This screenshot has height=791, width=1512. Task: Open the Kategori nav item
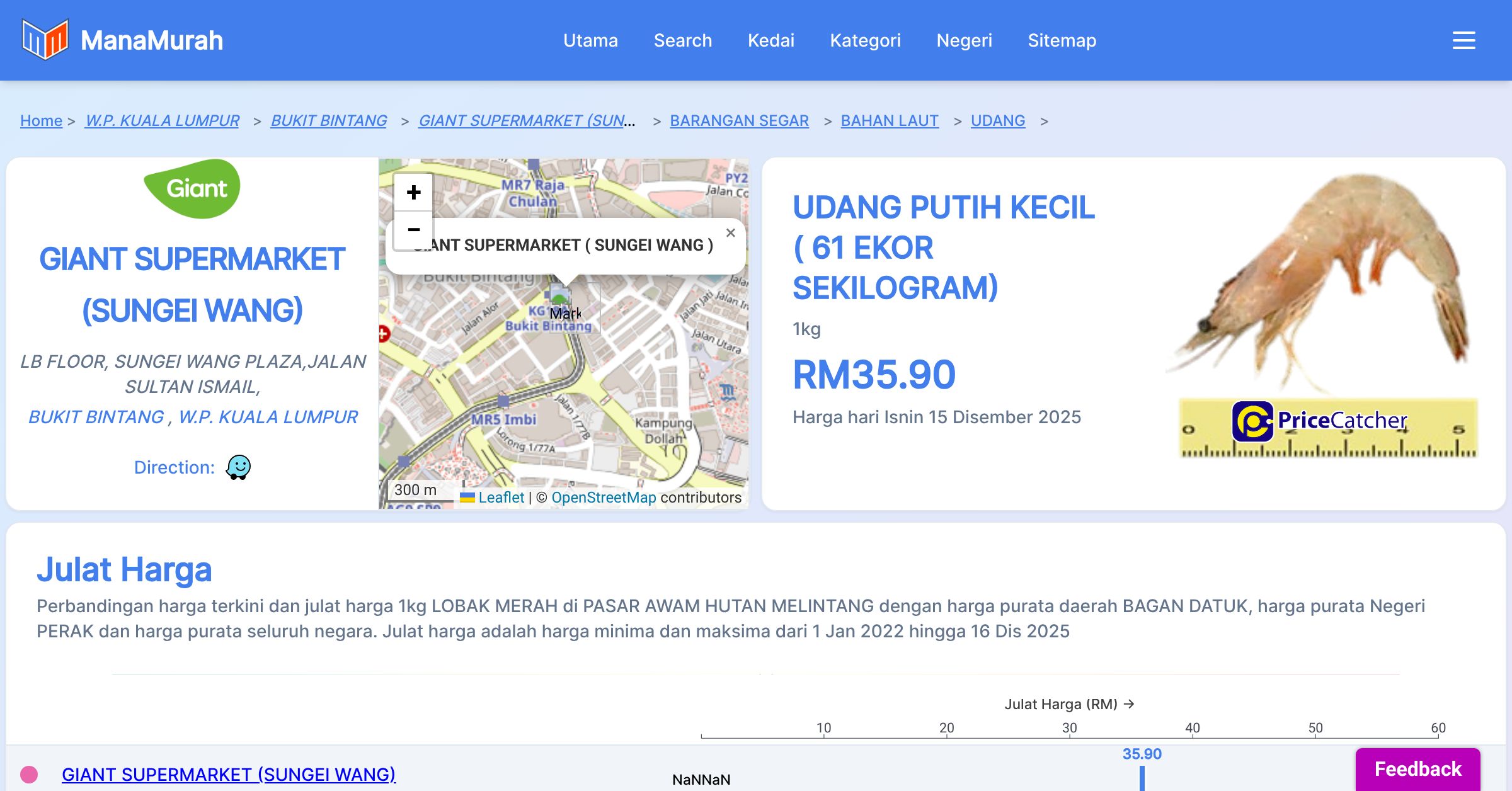[865, 40]
